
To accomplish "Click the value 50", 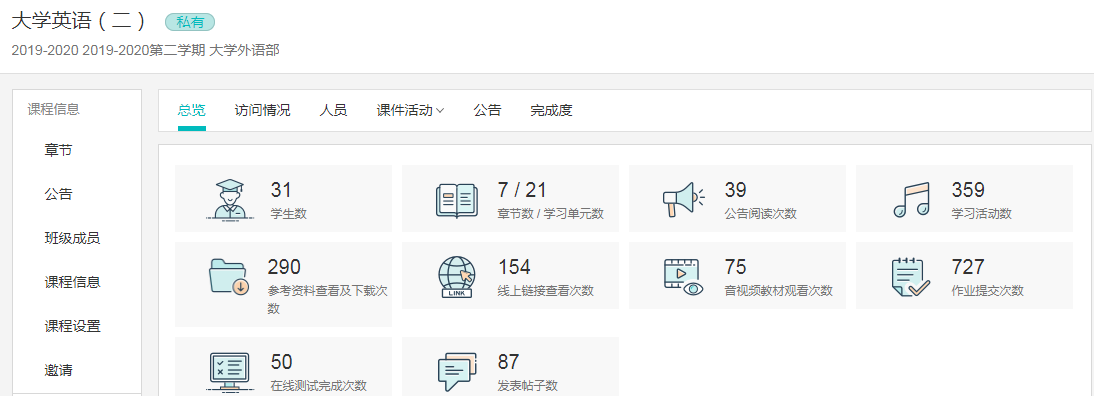I will click(x=281, y=362).
